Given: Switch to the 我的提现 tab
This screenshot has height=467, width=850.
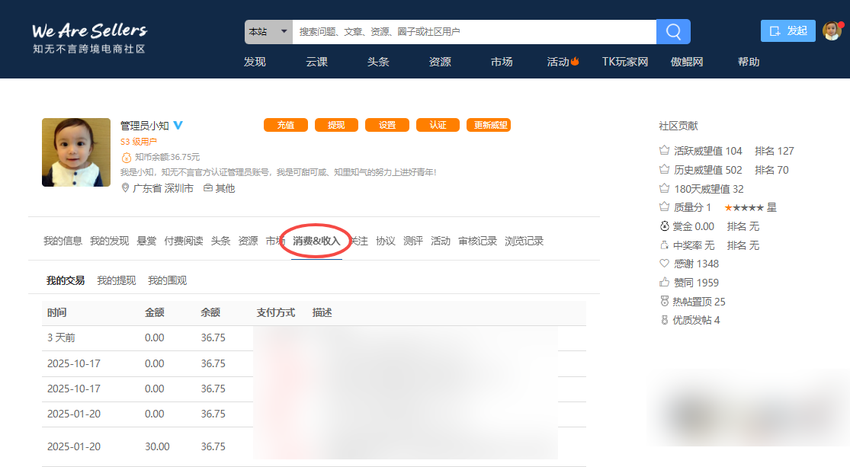Looking at the screenshot, I should tap(116, 280).
